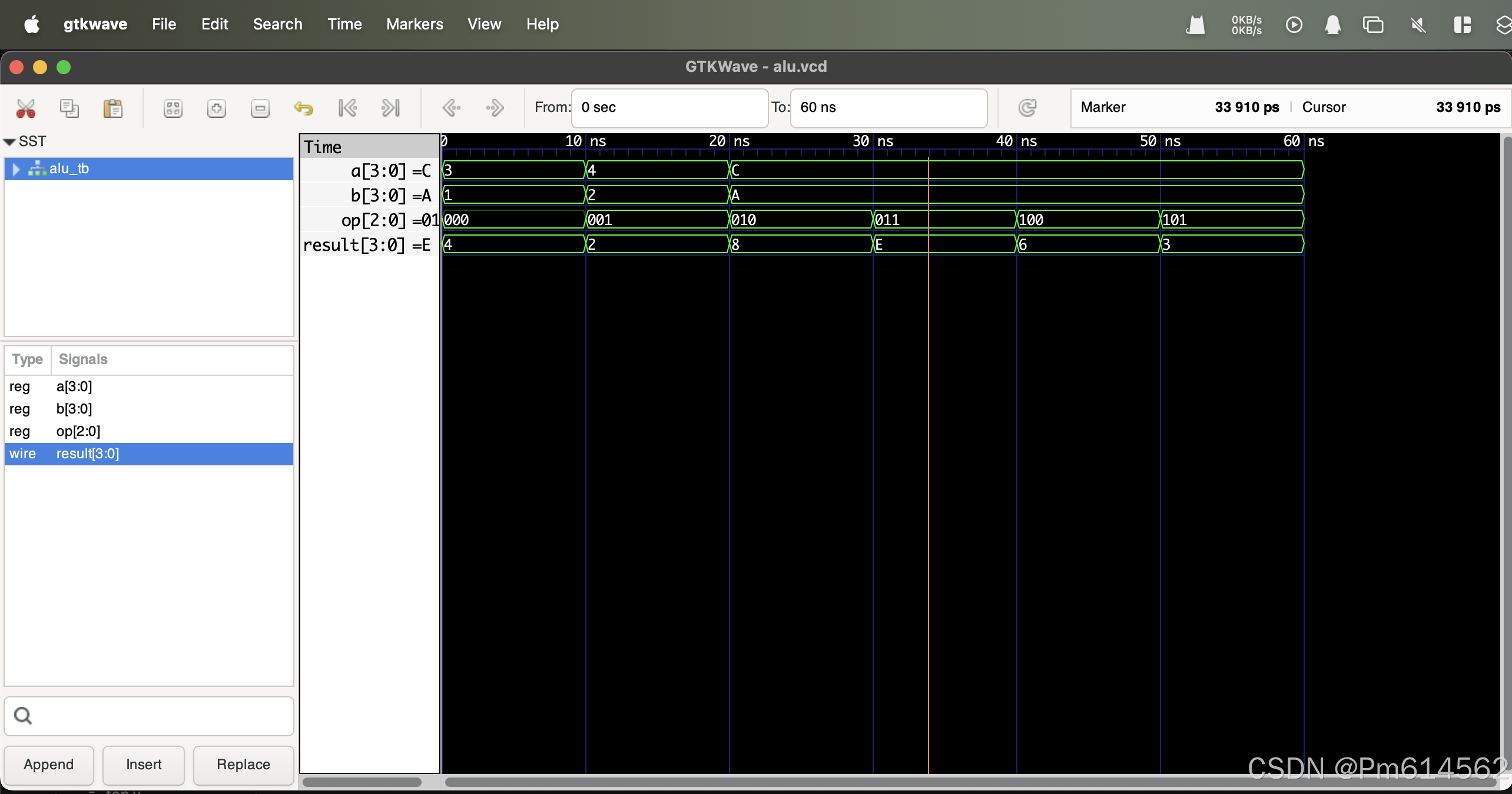Viewport: 1512px width, 794px height.
Task: Click the Zoom In toolbar icon
Action: point(217,108)
